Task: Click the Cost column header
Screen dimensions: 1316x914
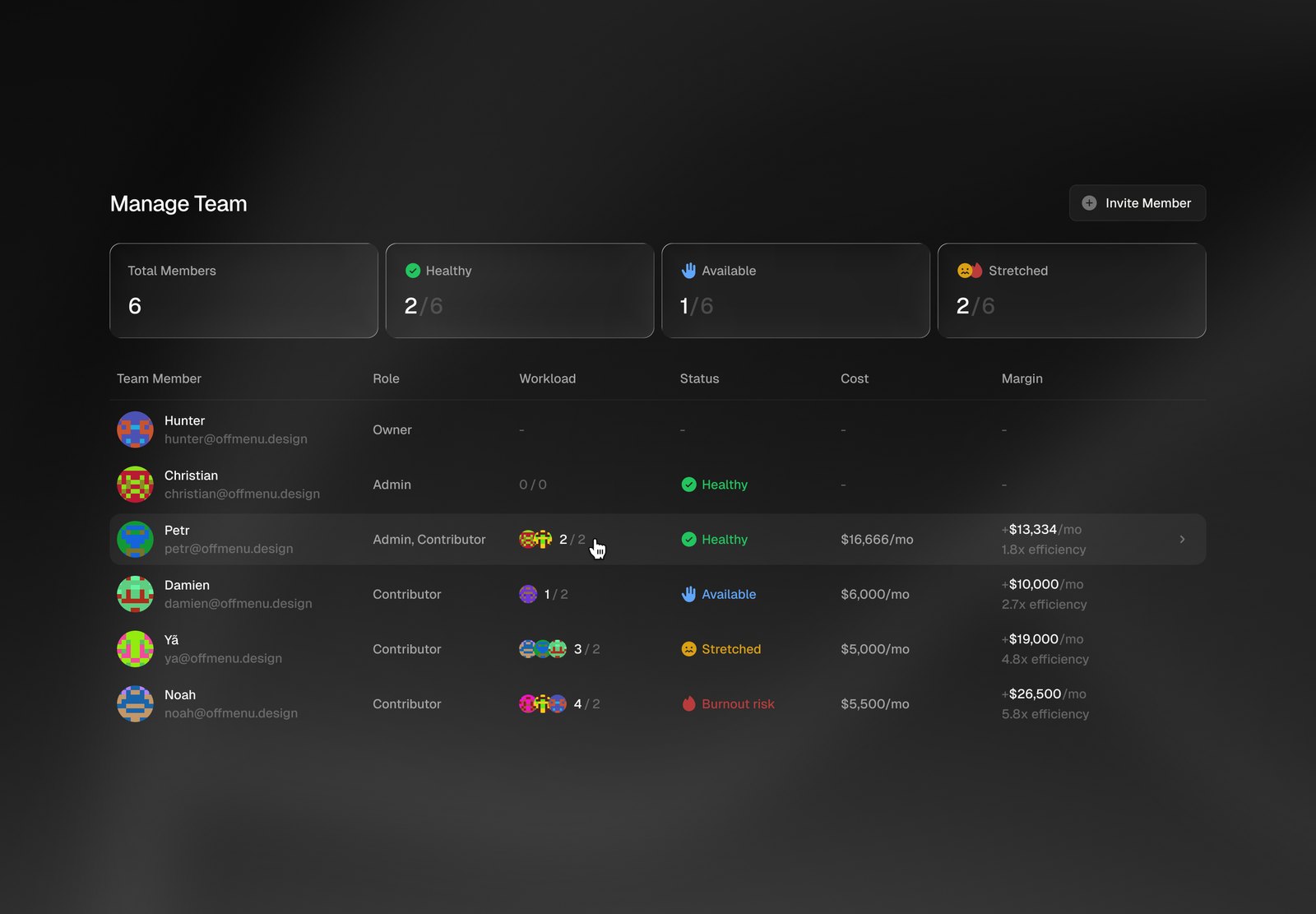Action: click(x=855, y=378)
